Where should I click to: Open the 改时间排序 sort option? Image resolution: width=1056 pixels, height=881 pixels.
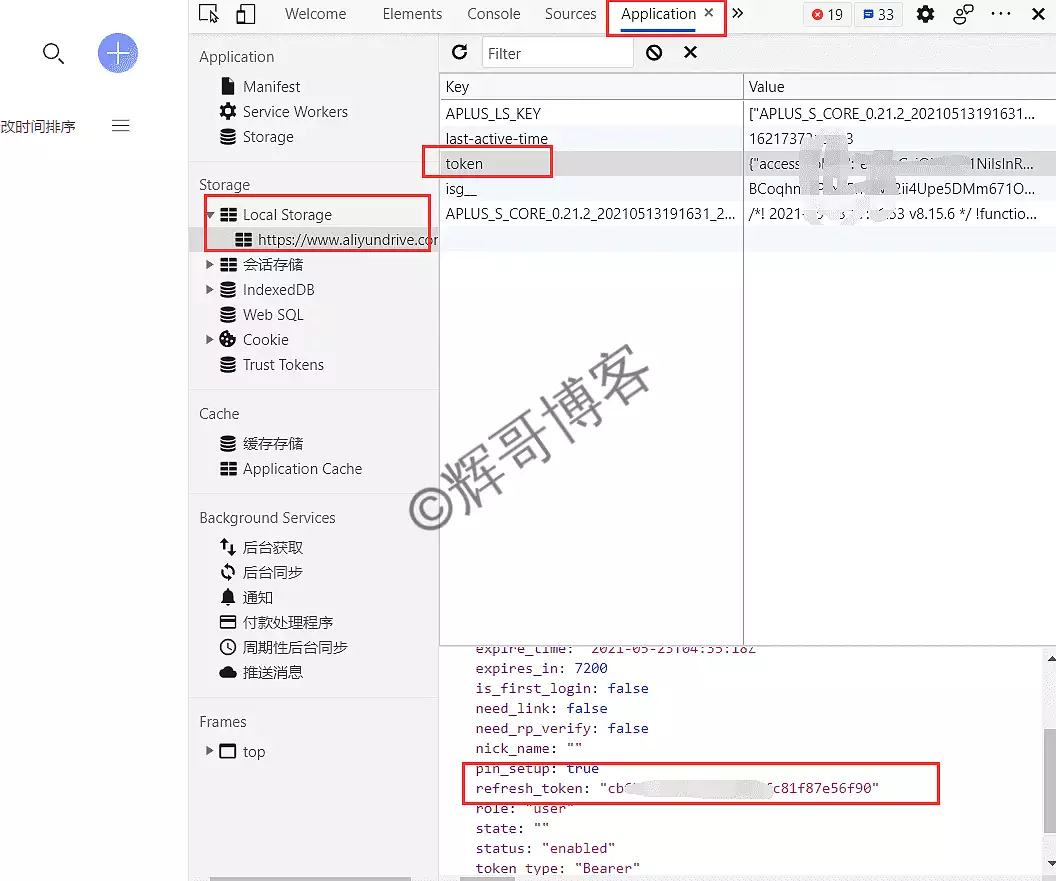[x=38, y=127]
